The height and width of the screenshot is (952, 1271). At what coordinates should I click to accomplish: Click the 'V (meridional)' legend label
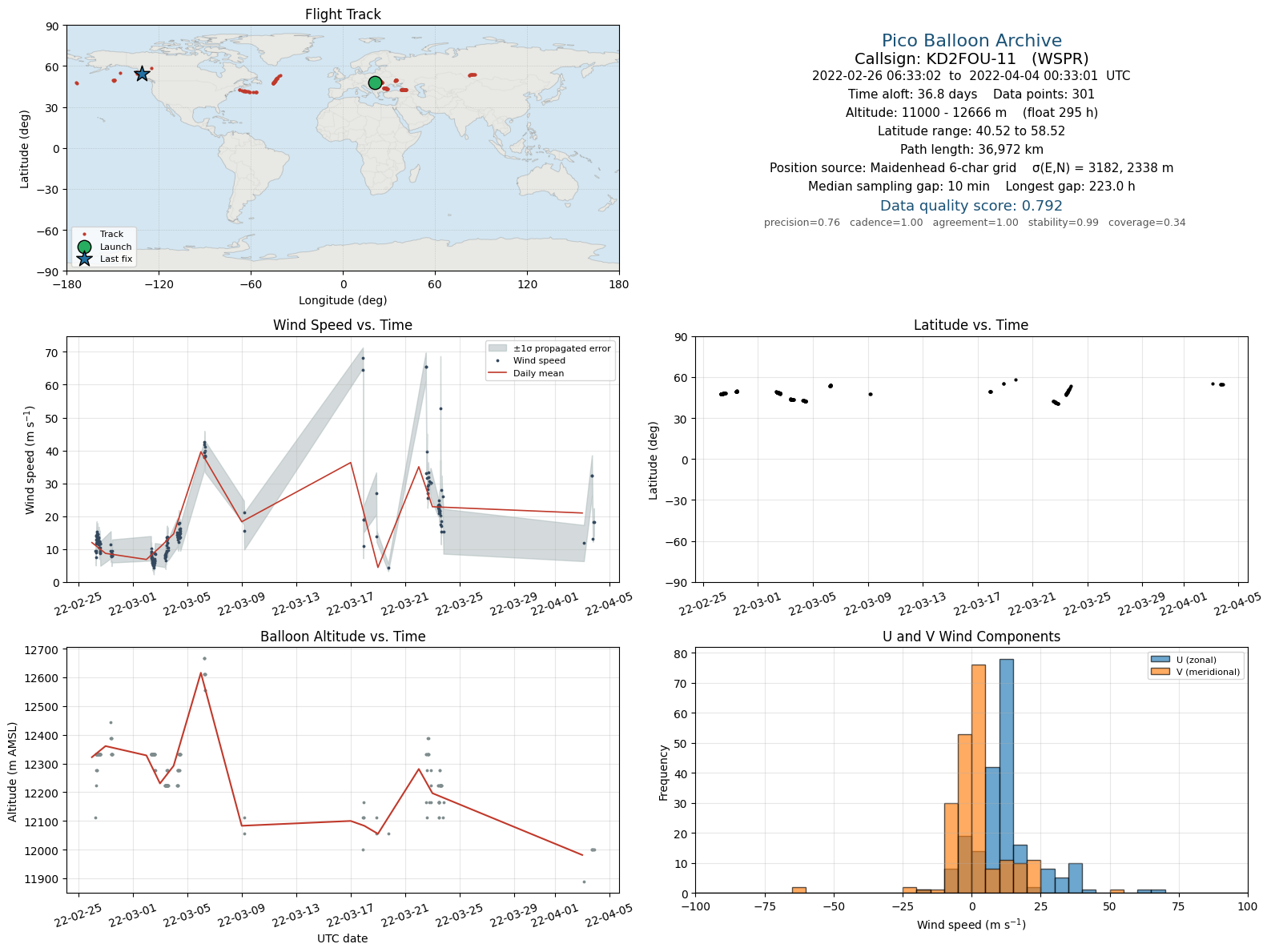point(1209,672)
